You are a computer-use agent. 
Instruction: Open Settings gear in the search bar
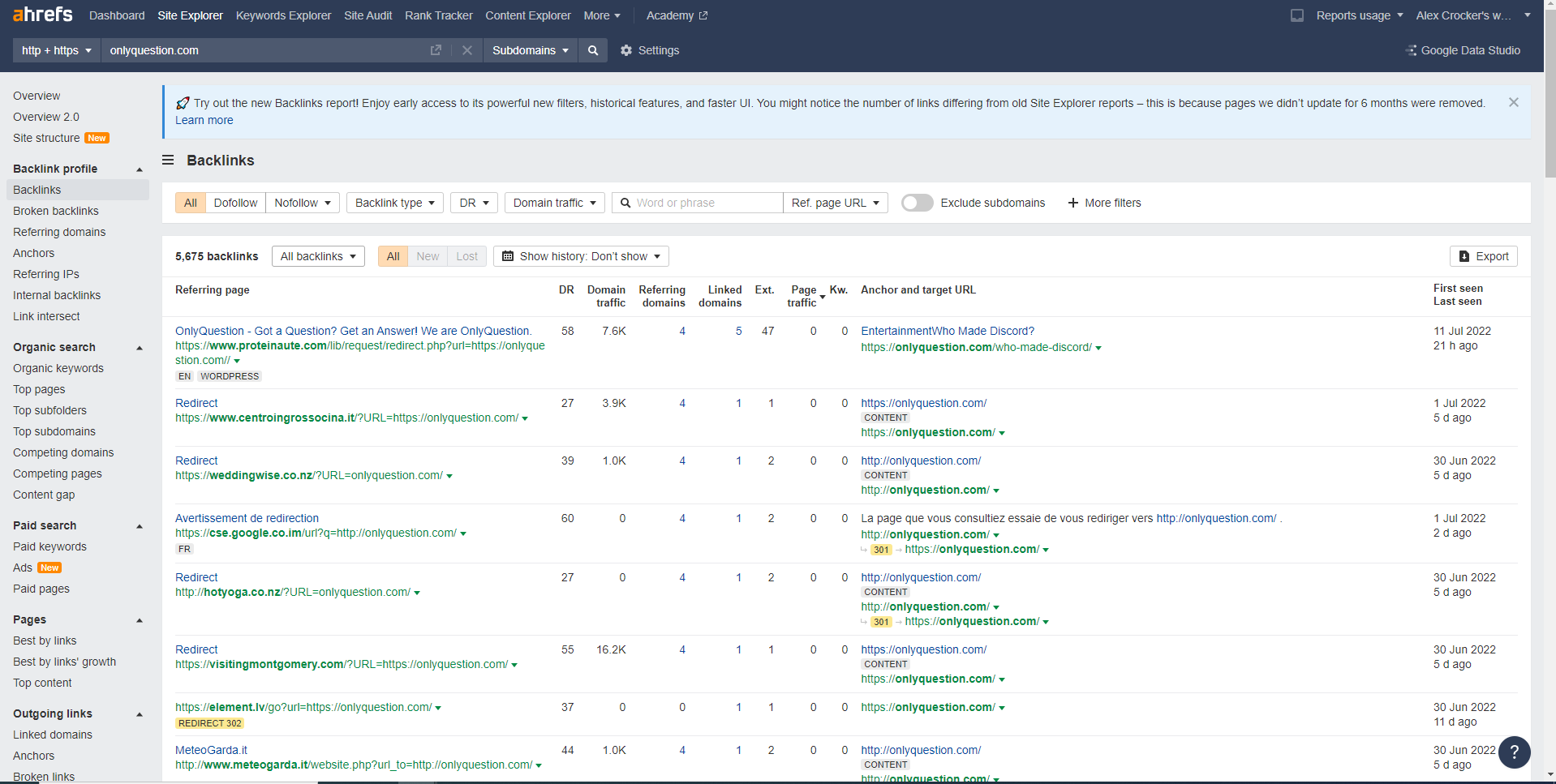650,50
